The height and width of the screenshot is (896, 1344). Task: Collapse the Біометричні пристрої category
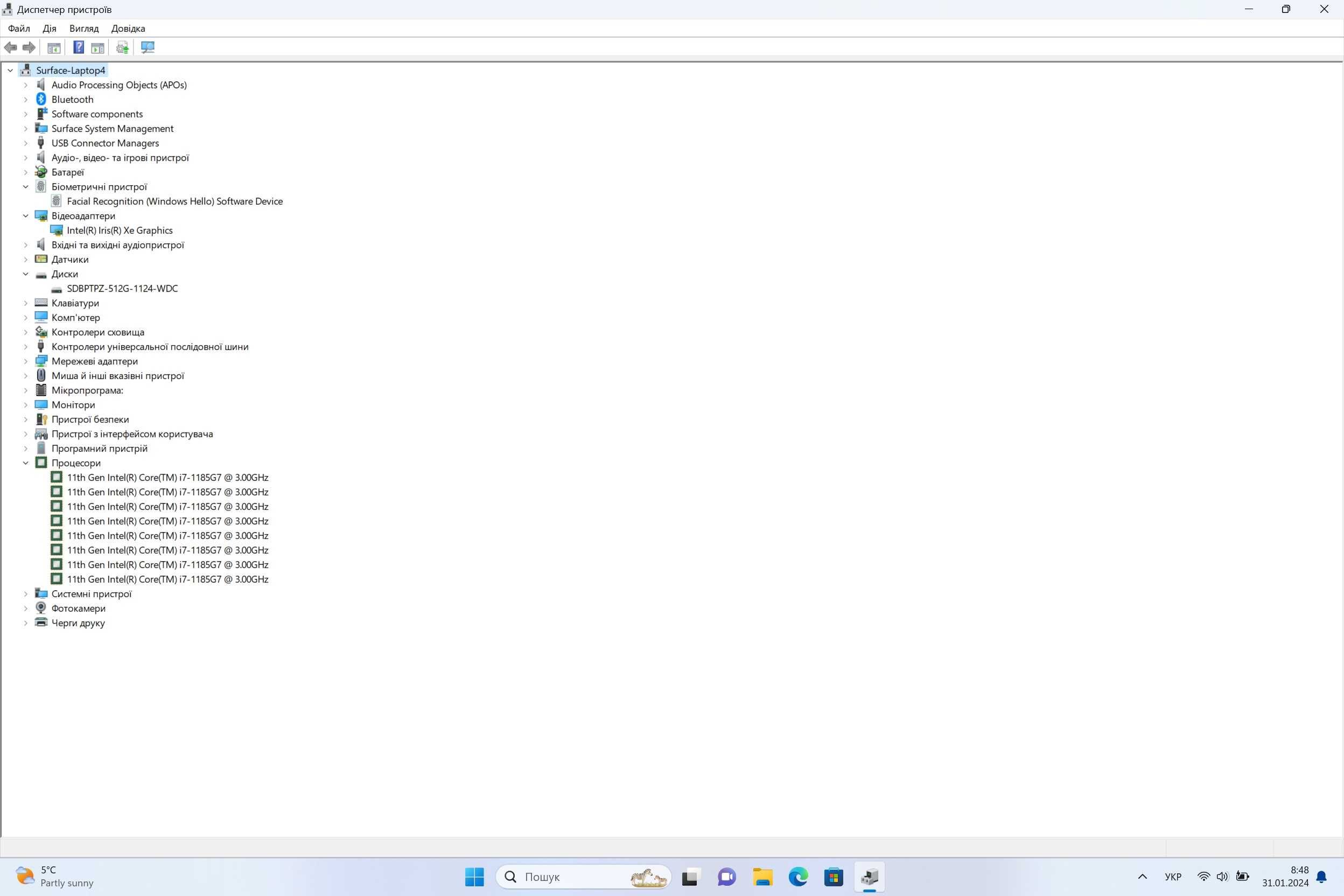tap(25, 187)
